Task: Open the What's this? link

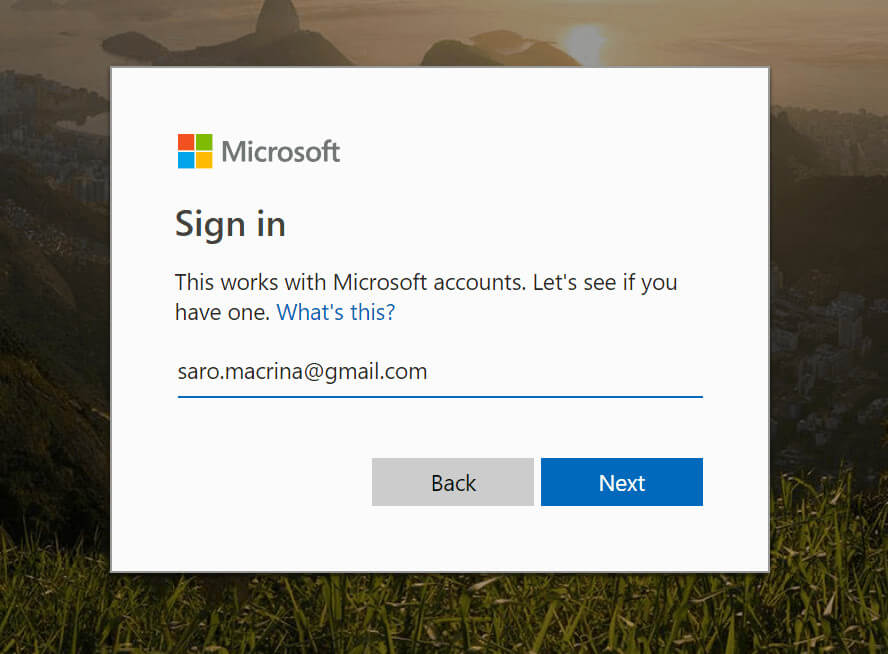Action: pos(336,312)
